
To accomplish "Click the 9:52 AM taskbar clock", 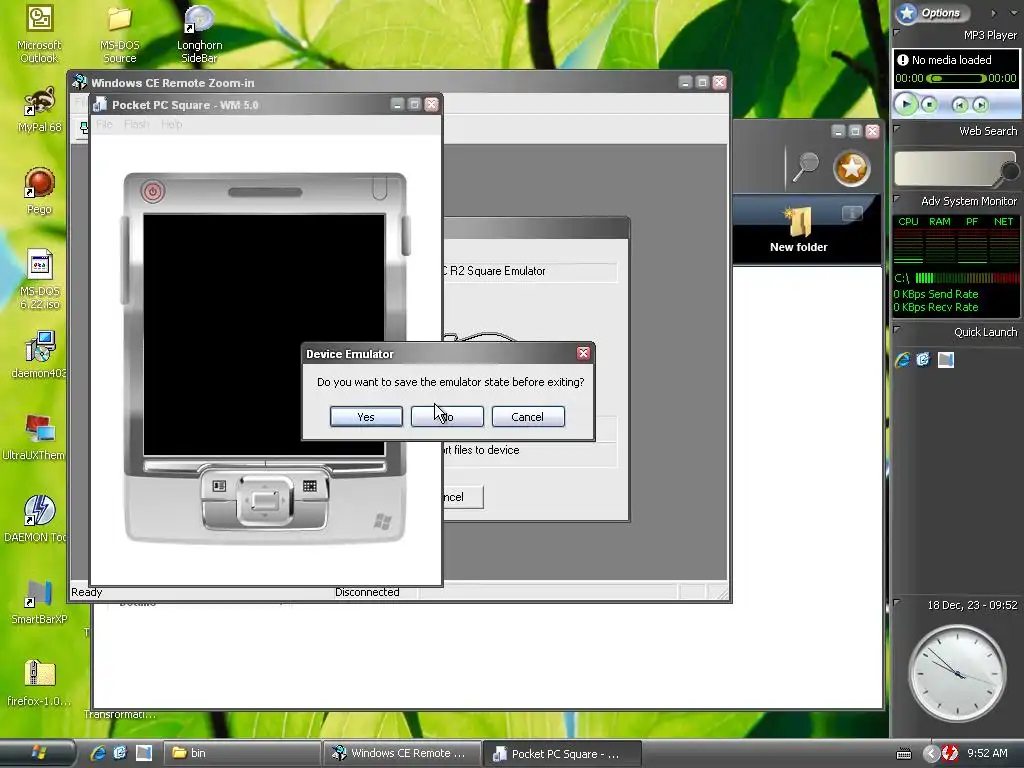I will 987,753.
